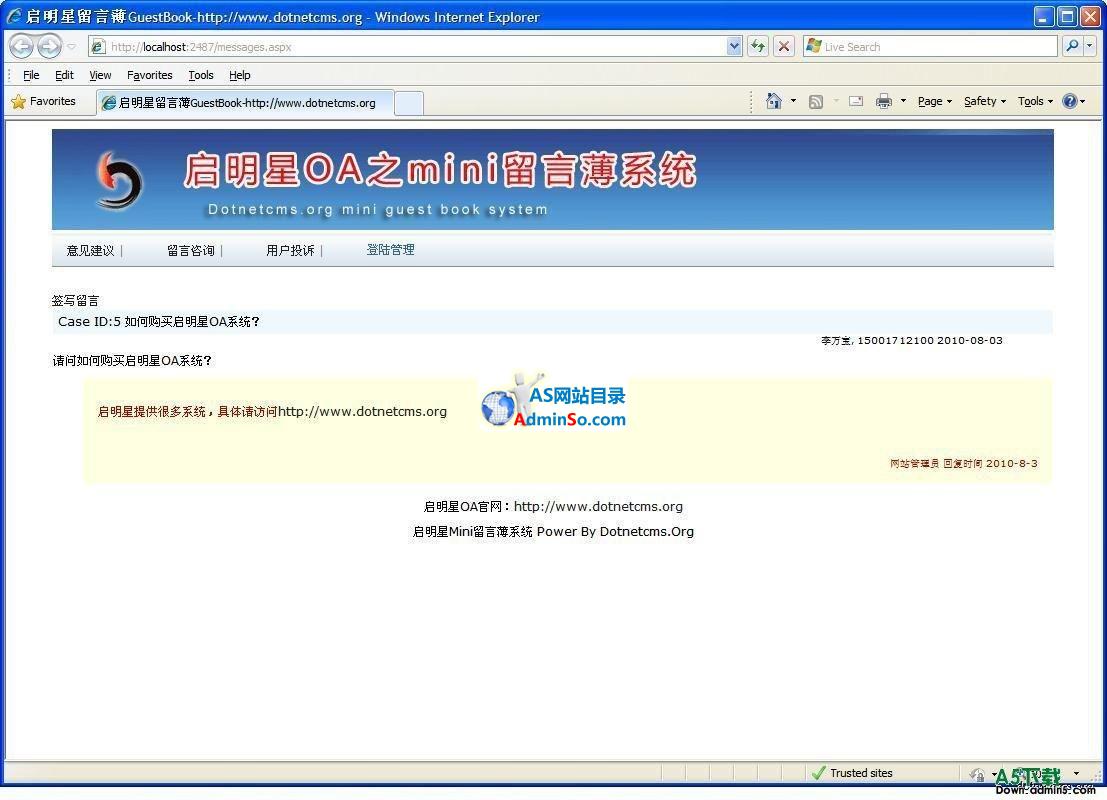Screen dimensions: 1107x800
Task: Click Power By Dotnetcms.Org footer text
Action: point(615,532)
